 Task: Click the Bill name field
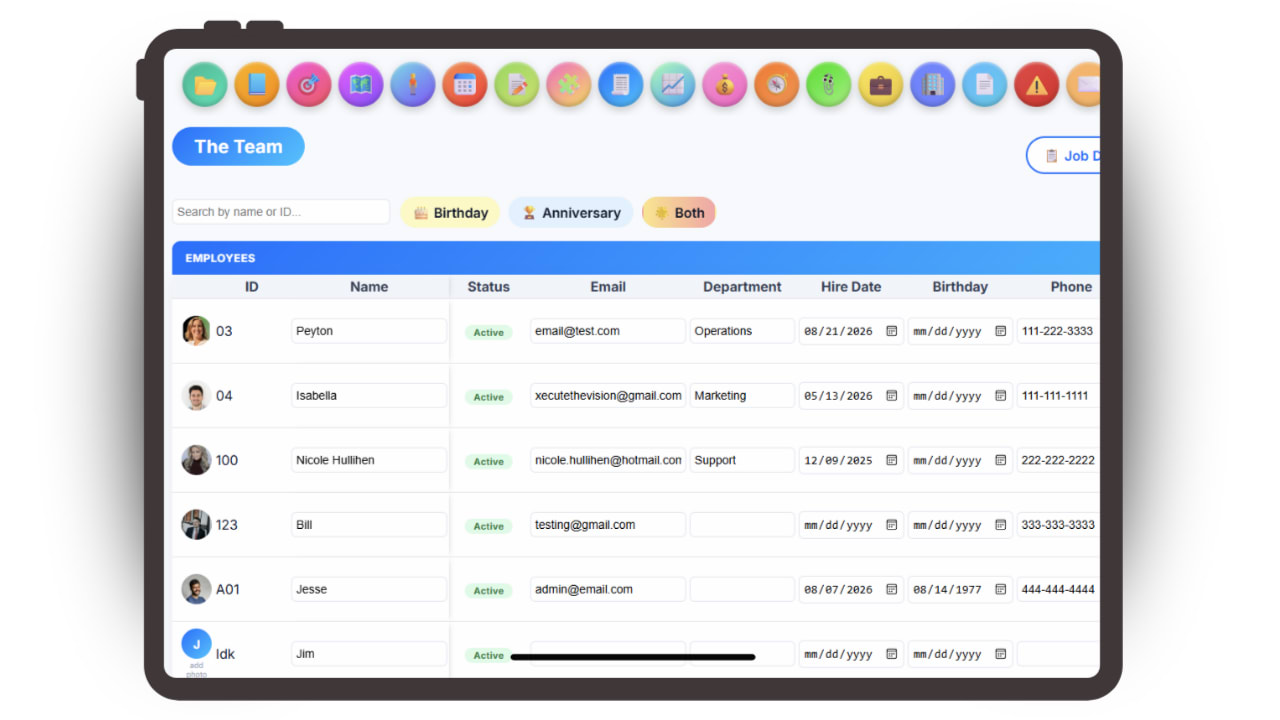[x=369, y=525]
